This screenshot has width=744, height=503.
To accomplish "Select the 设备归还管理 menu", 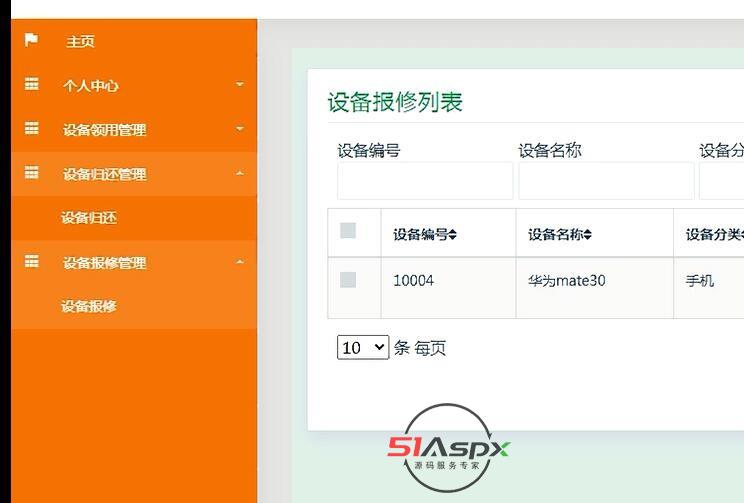I will coord(134,174).
